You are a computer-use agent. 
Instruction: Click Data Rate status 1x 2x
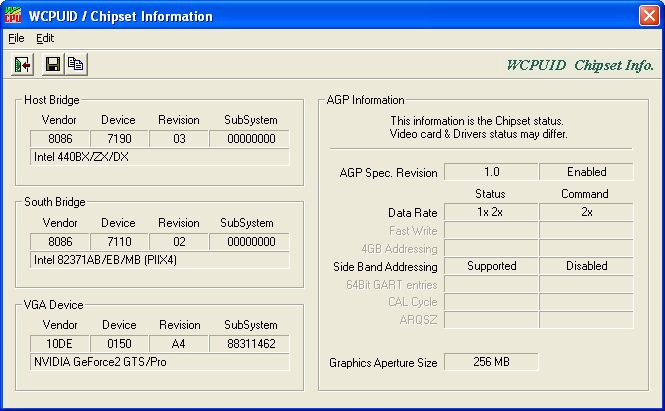point(491,212)
